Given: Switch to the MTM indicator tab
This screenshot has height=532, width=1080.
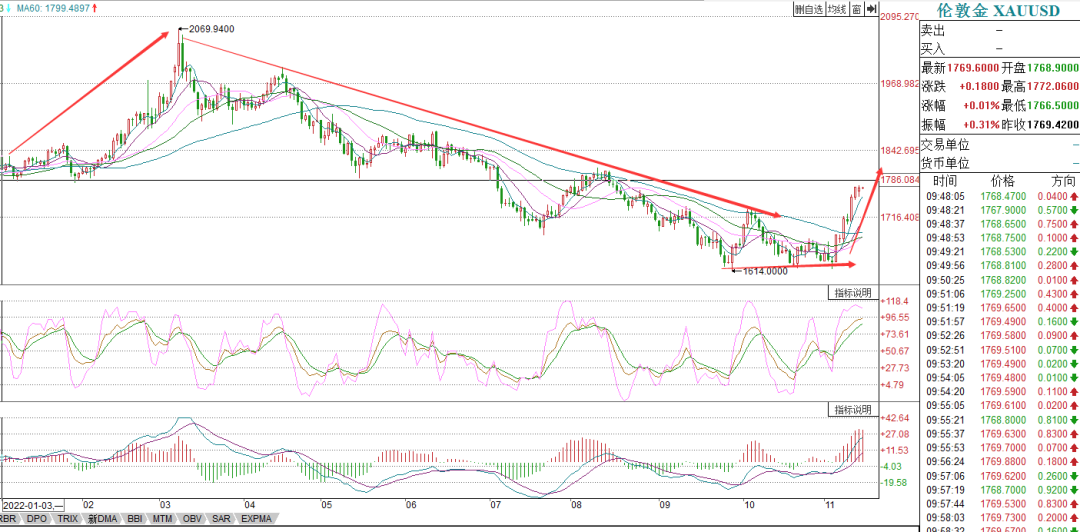Looking at the screenshot, I should pyautogui.click(x=163, y=519).
